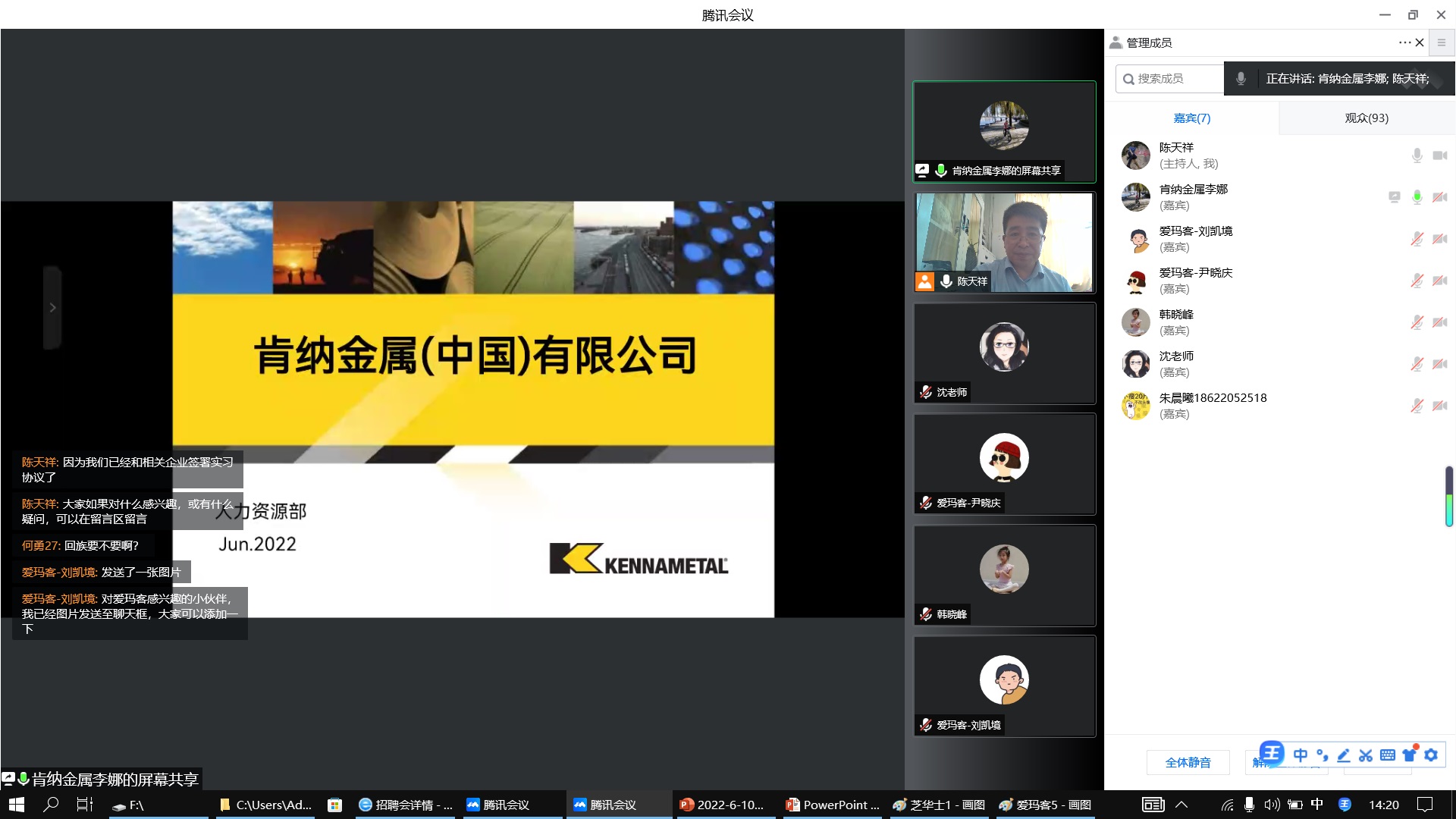This screenshot has height=819, width=1456.
Task: Expand the collapsed left side panel arrow
Action: pos(52,307)
